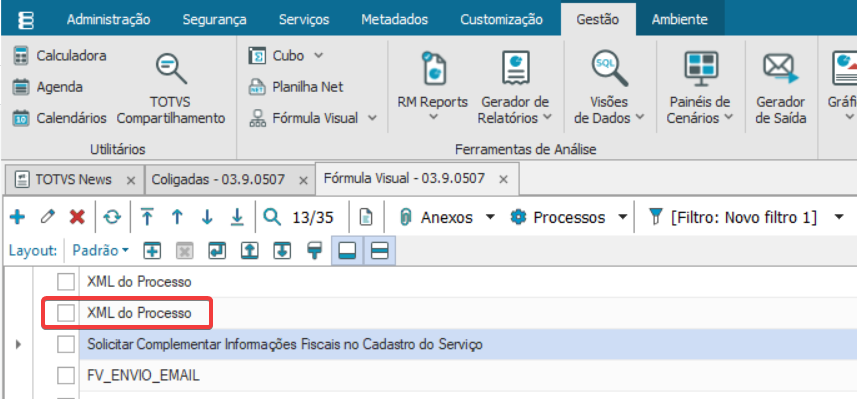Check the highlighted XML do Processo checkbox
The width and height of the screenshot is (857, 399).
pyautogui.click(x=66, y=313)
